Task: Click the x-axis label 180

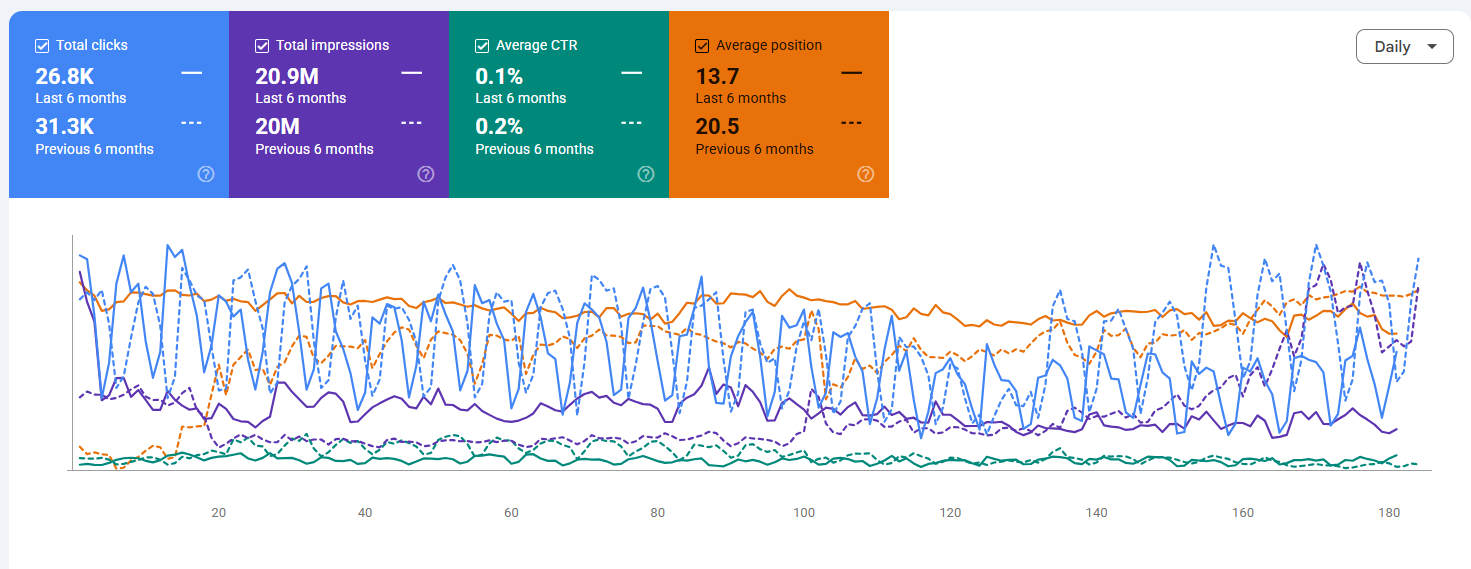Action: 1389,513
